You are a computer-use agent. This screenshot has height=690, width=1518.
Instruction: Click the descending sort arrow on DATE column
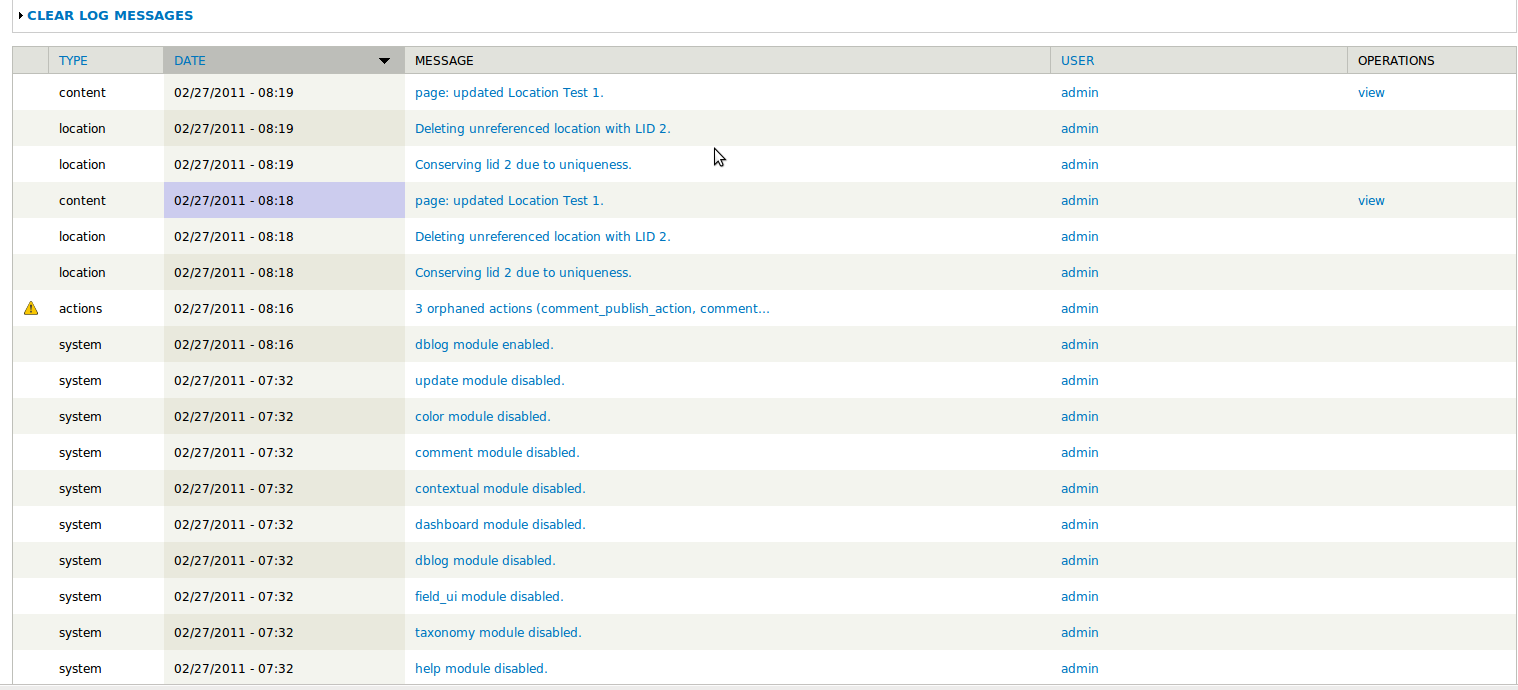[384, 60]
